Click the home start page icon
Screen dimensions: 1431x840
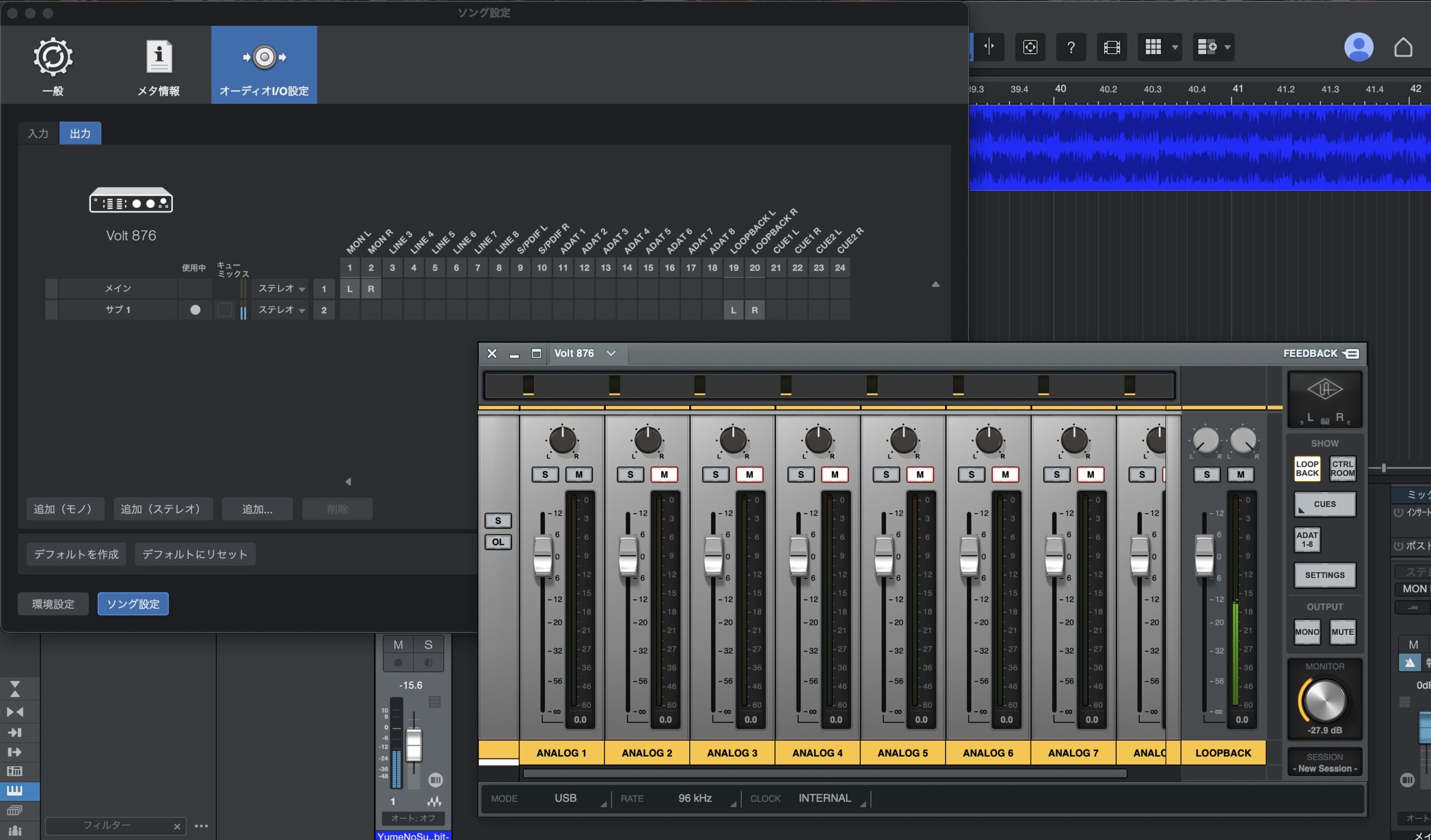[1403, 47]
